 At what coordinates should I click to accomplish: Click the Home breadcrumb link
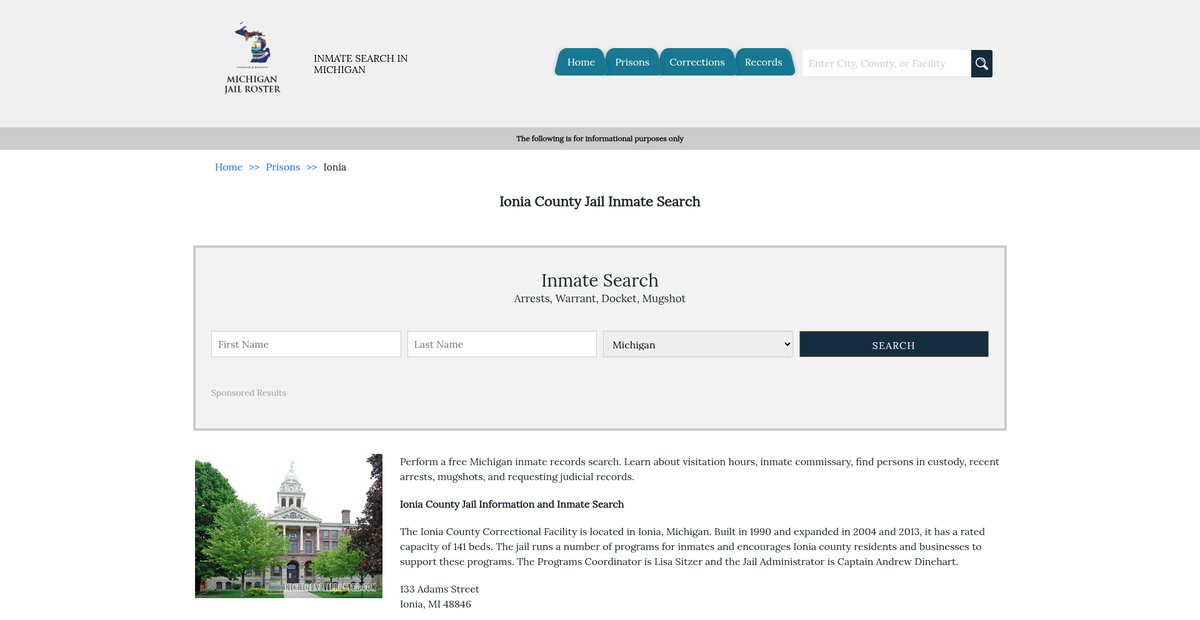coord(229,167)
